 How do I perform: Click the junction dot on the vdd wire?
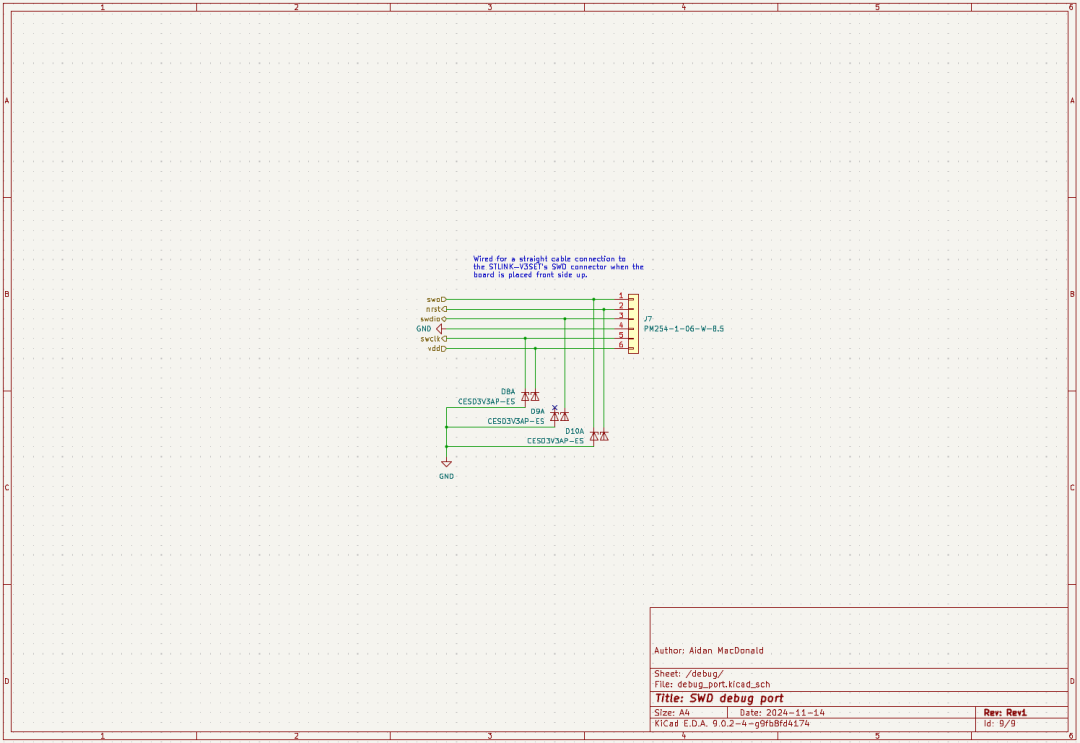535,348
